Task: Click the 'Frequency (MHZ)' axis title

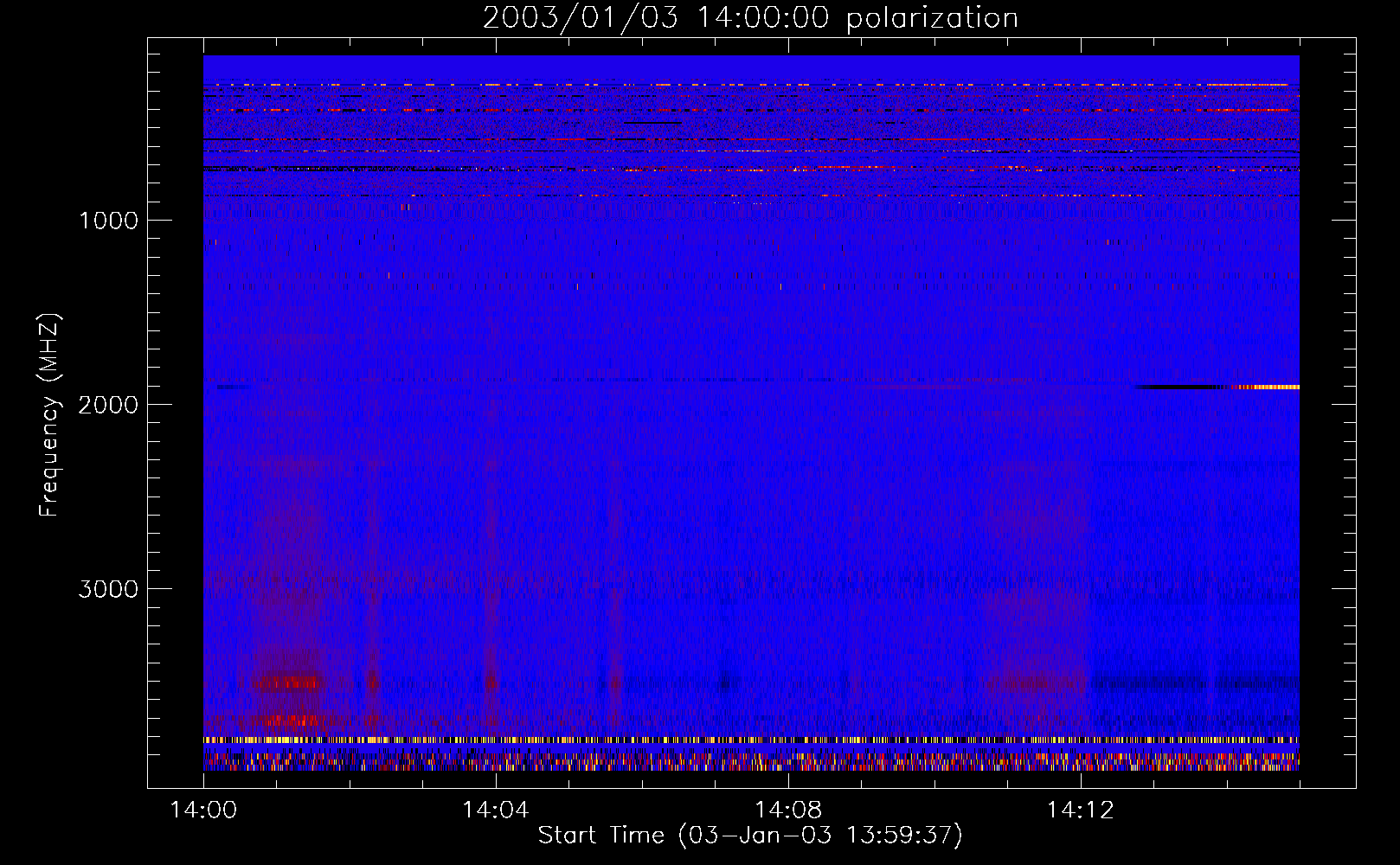Action: pyautogui.click(x=49, y=415)
